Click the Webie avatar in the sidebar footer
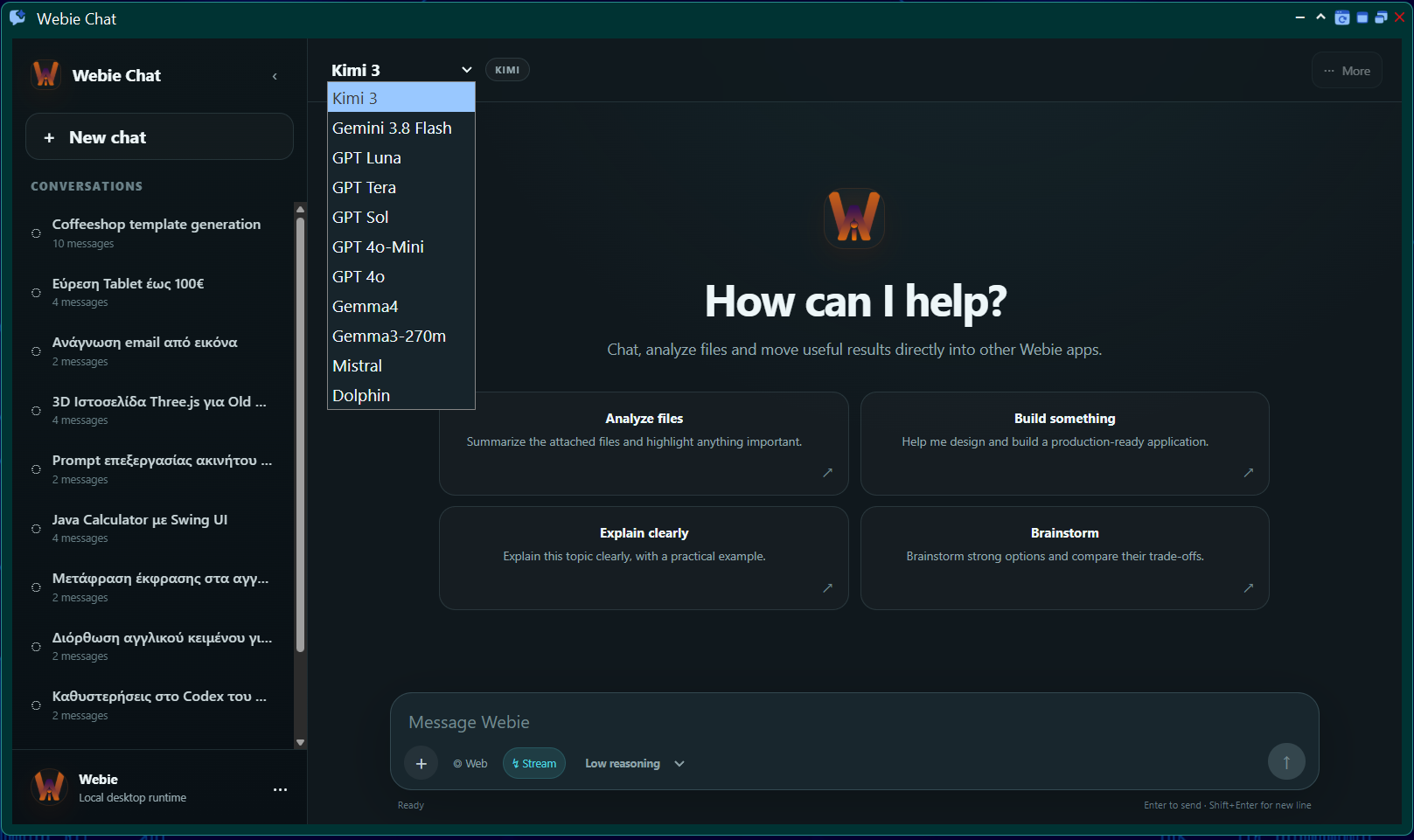1414x840 pixels. pyautogui.click(x=49, y=787)
